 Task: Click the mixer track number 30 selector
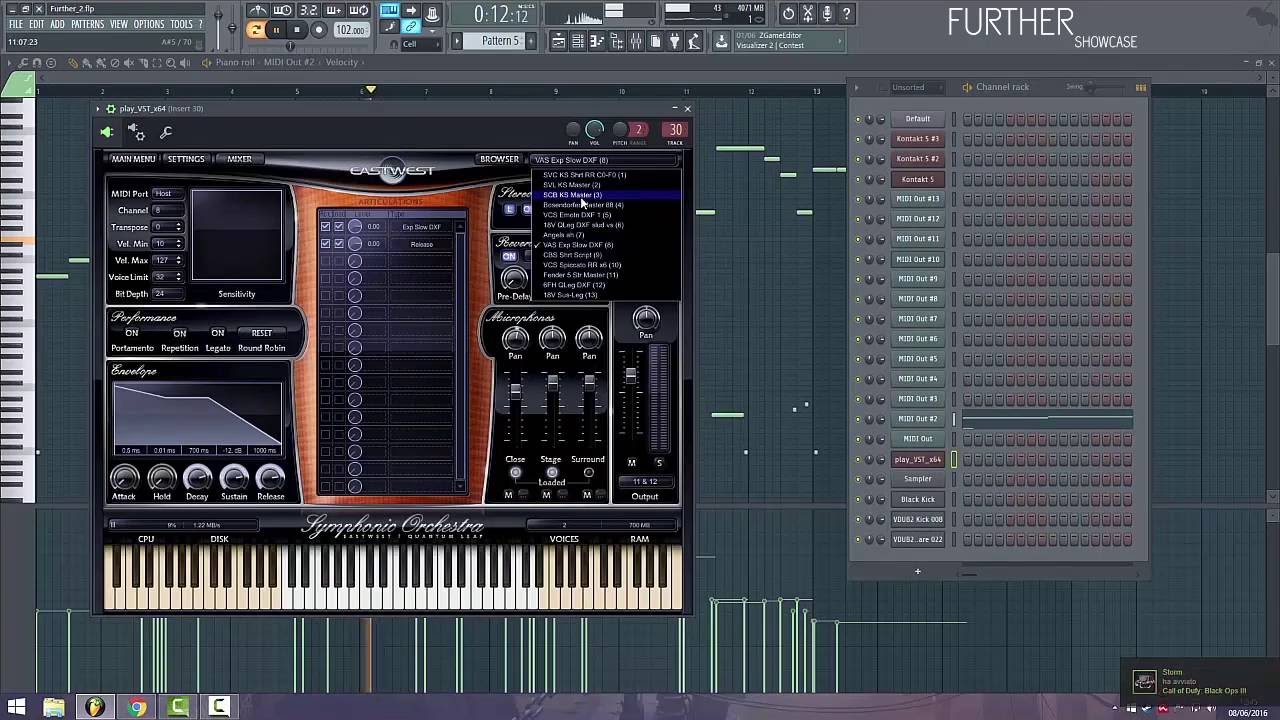(675, 130)
